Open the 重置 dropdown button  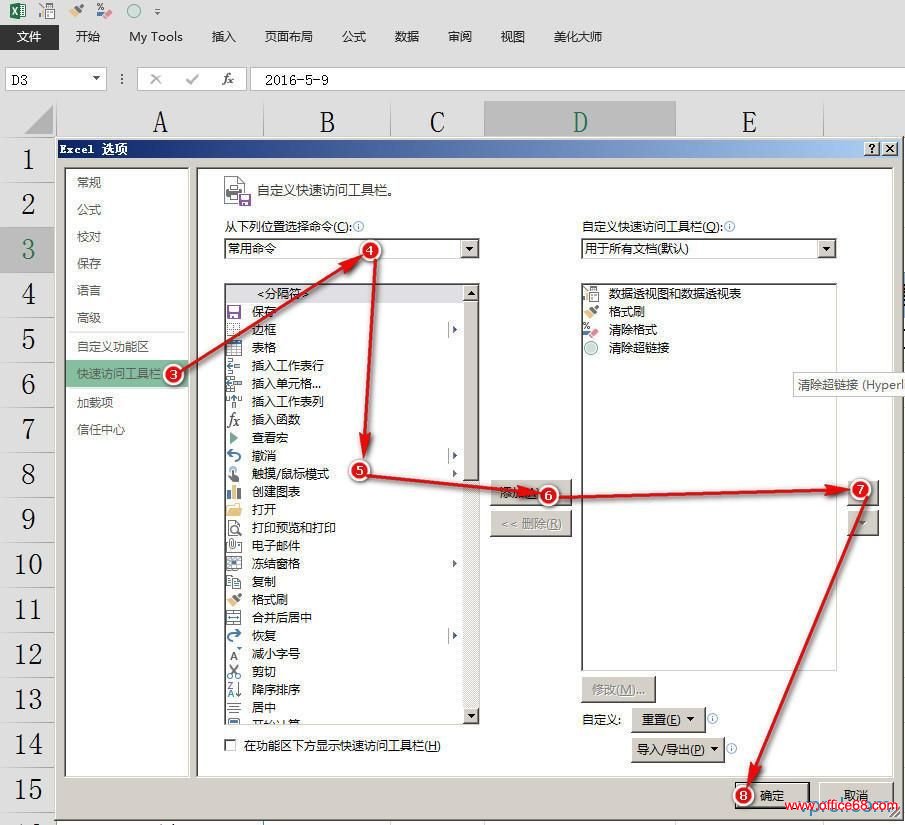click(x=668, y=720)
